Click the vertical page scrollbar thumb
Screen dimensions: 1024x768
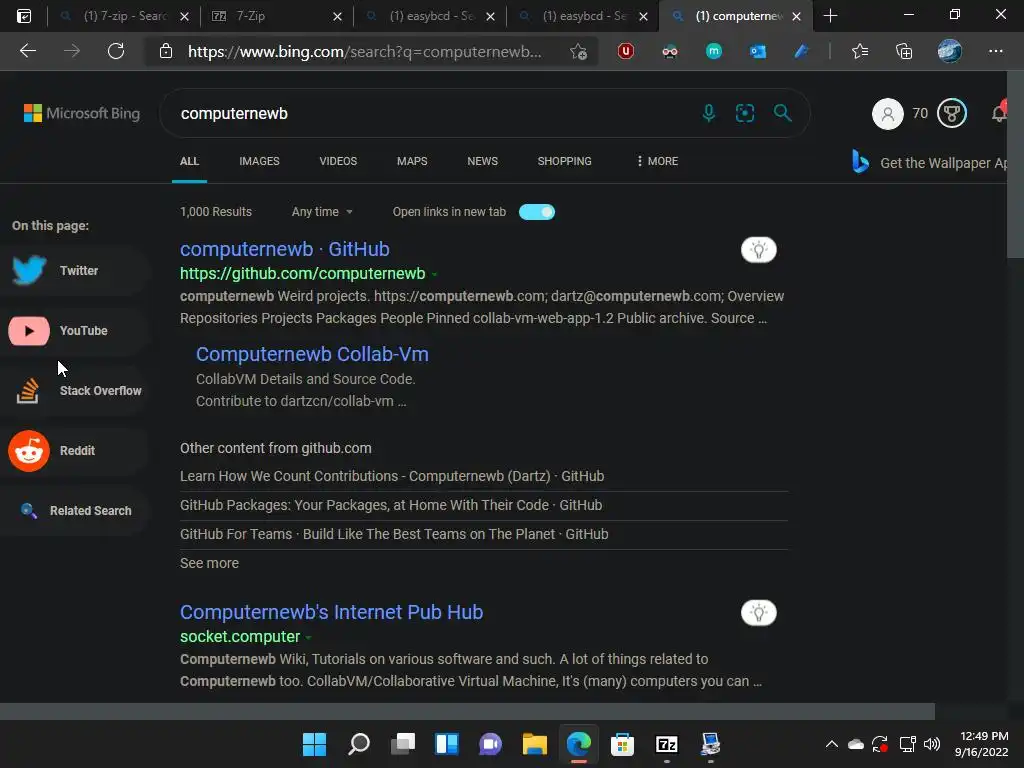click(1015, 165)
